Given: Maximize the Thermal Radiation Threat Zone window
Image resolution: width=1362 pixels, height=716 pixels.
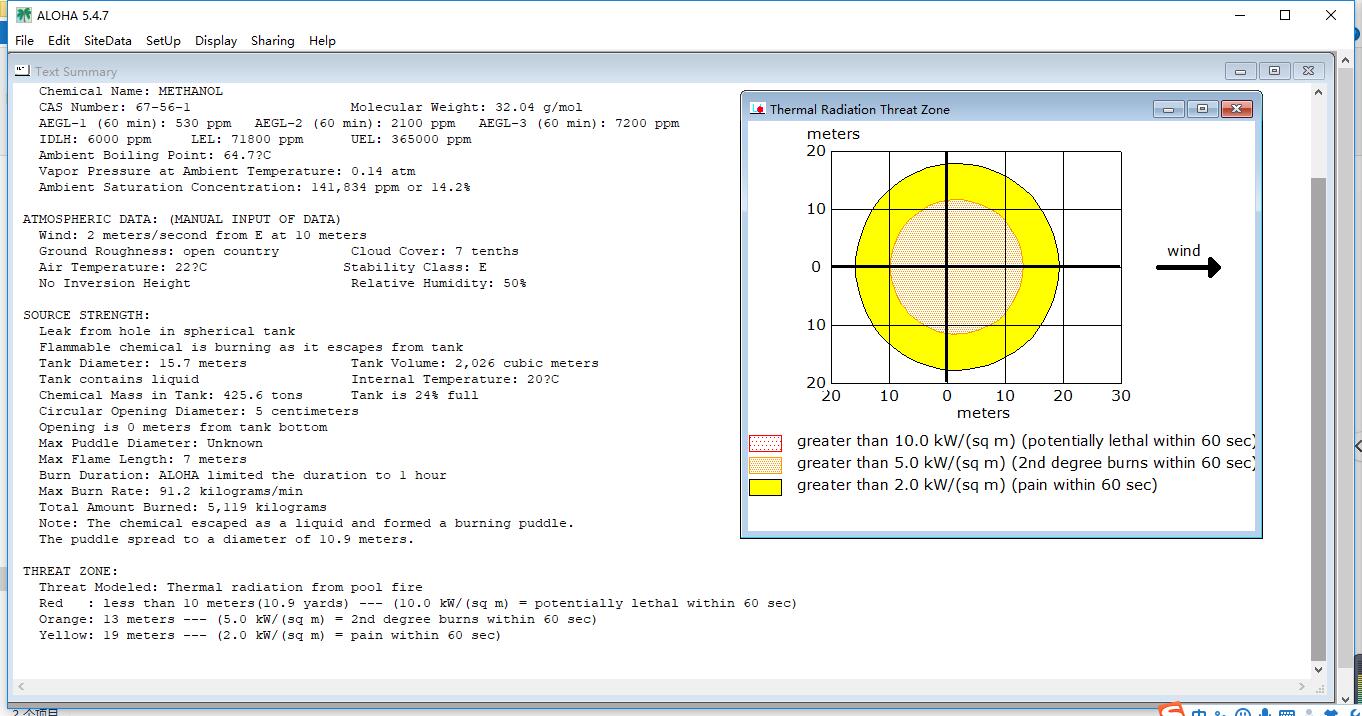Looking at the screenshot, I should click(1202, 109).
